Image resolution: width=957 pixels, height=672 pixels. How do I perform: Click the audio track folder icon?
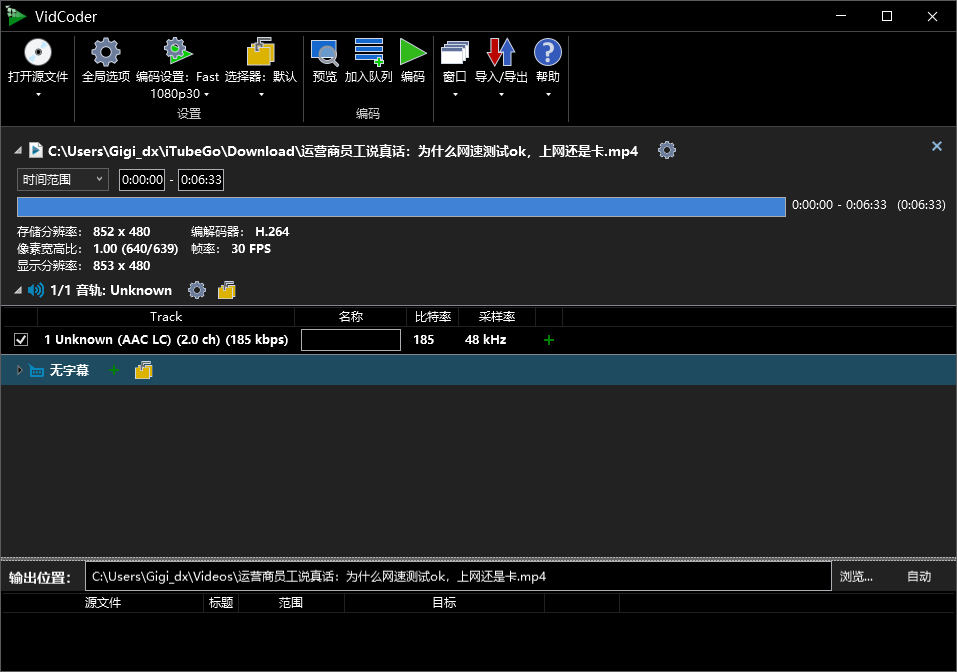pos(226,290)
